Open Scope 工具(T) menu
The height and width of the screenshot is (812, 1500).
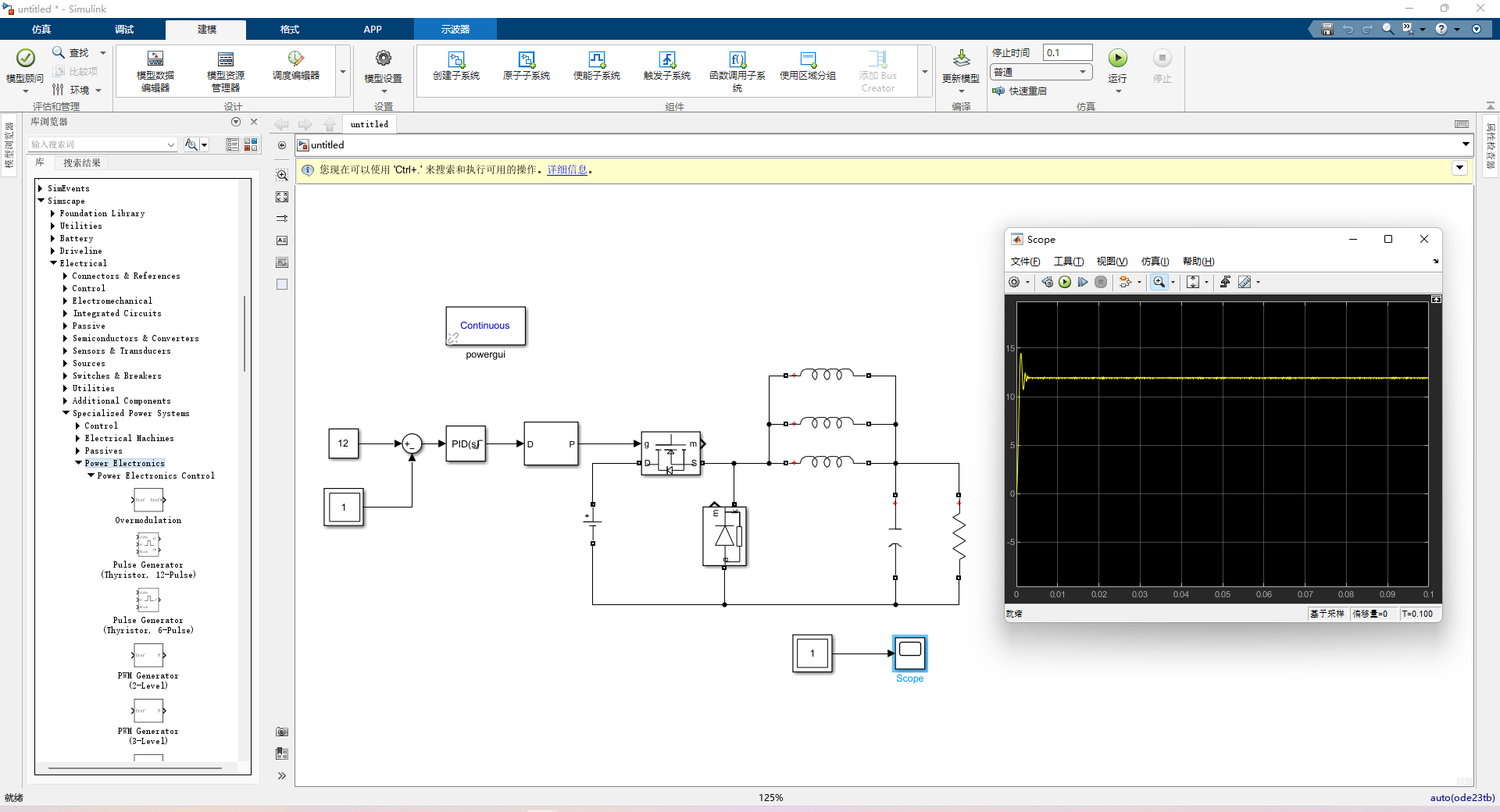coord(1069,262)
